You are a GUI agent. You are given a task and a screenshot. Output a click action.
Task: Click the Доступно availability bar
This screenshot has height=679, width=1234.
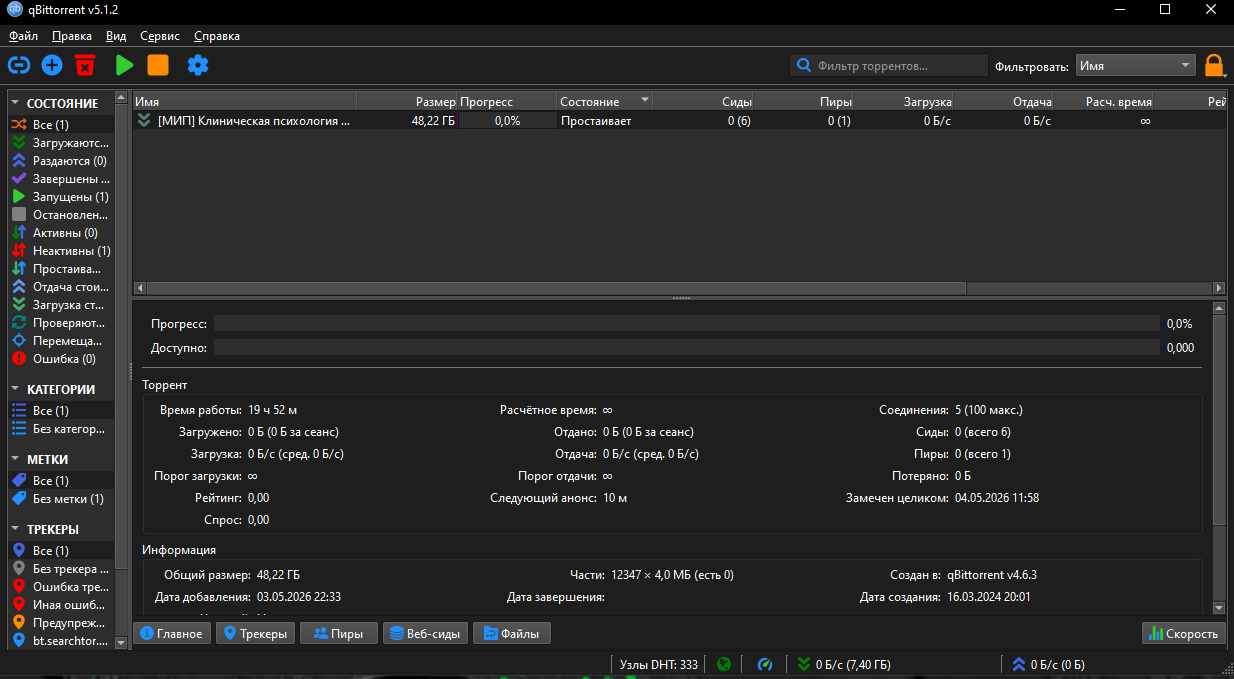(686, 348)
